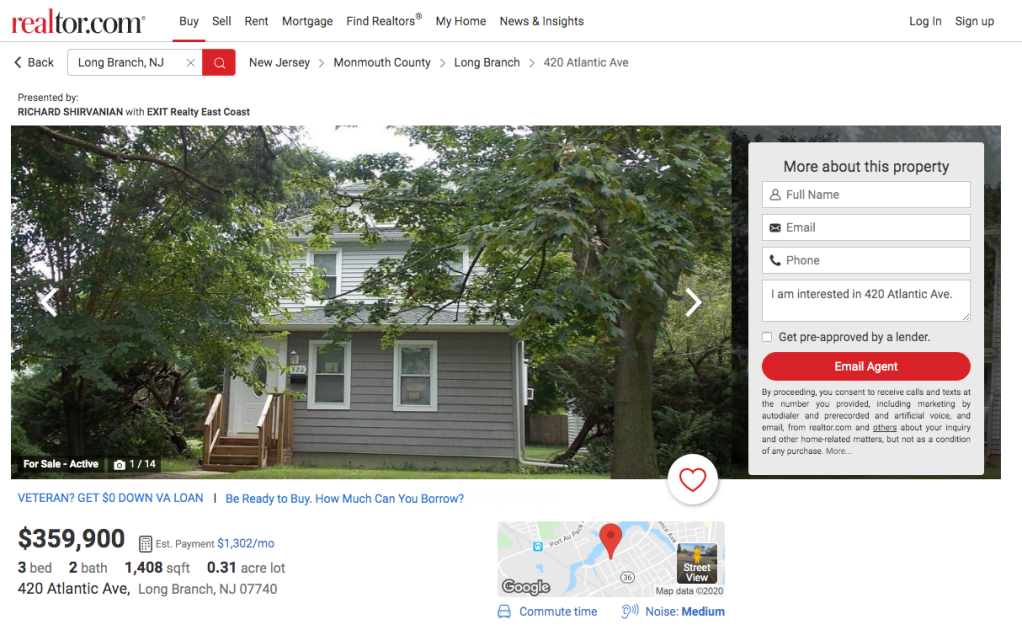Go back using the Back chevron

click(x=18, y=63)
